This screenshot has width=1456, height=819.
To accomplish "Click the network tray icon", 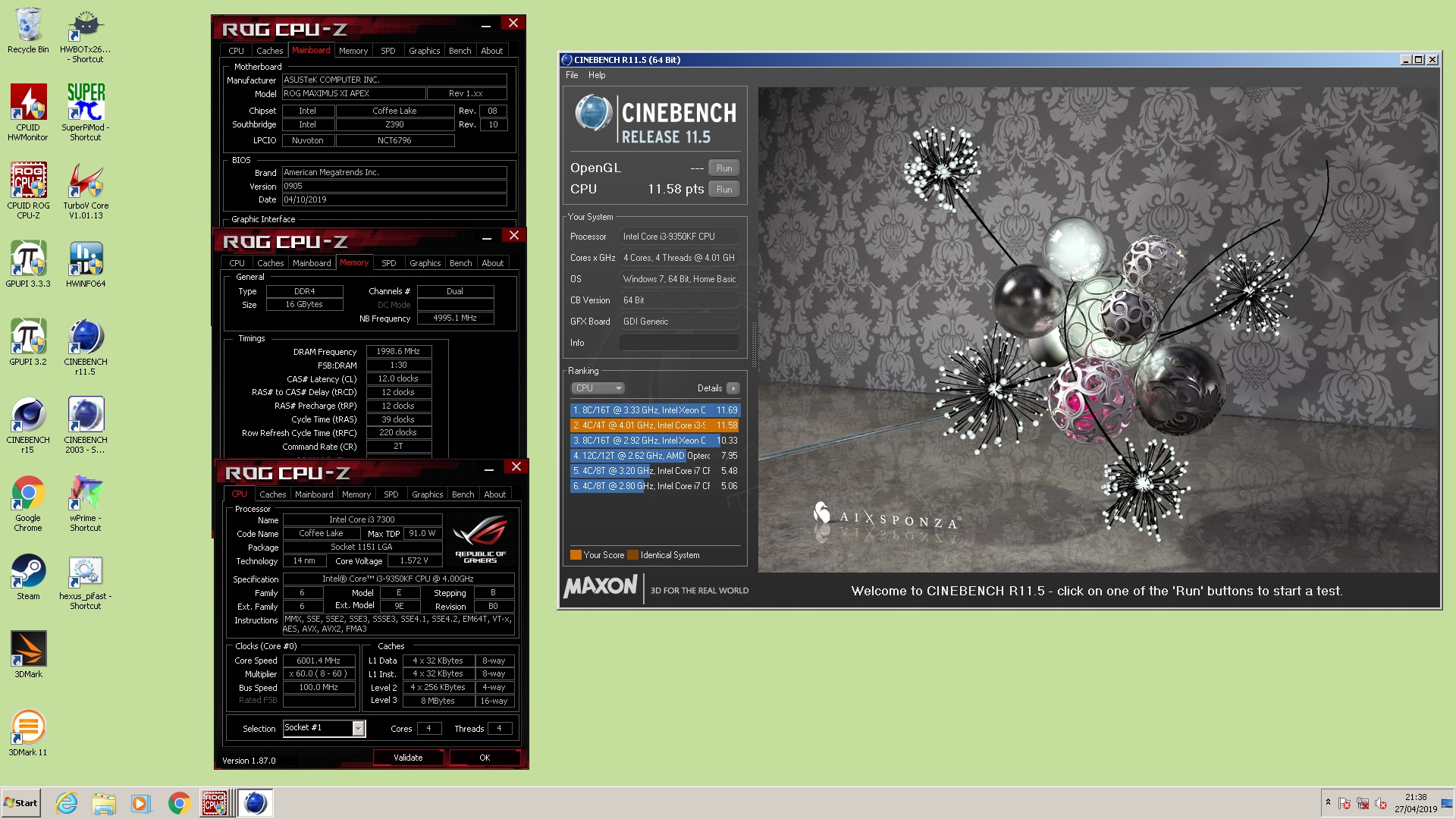I will pyautogui.click(x=1363, y=803).
